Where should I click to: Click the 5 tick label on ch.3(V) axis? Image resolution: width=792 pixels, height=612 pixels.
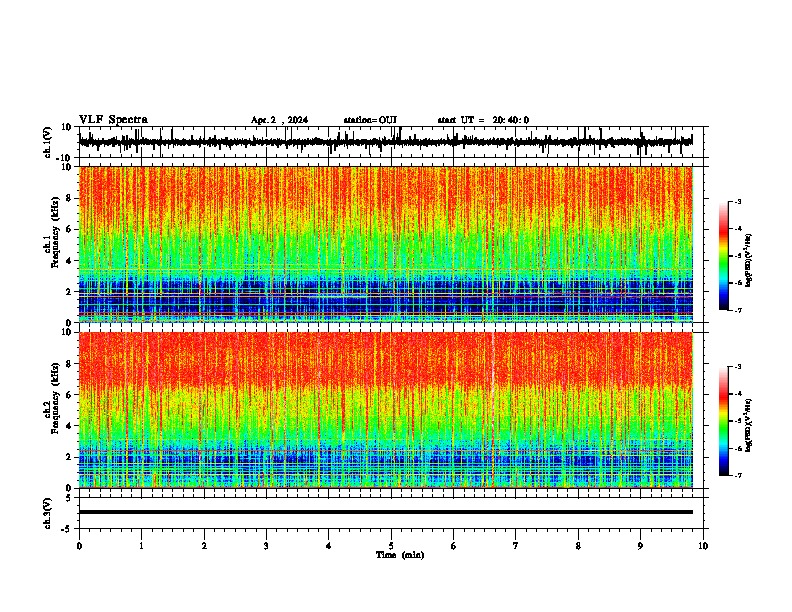point(69,498)
